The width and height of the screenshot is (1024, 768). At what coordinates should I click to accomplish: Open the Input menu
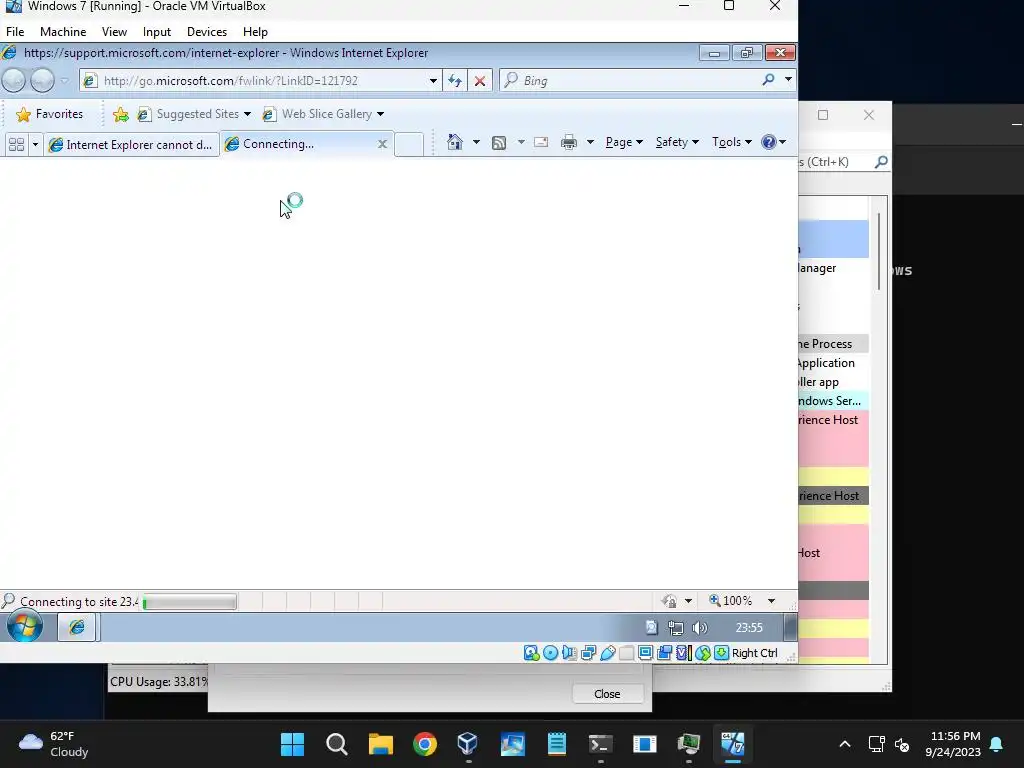(x=157, y=32)
